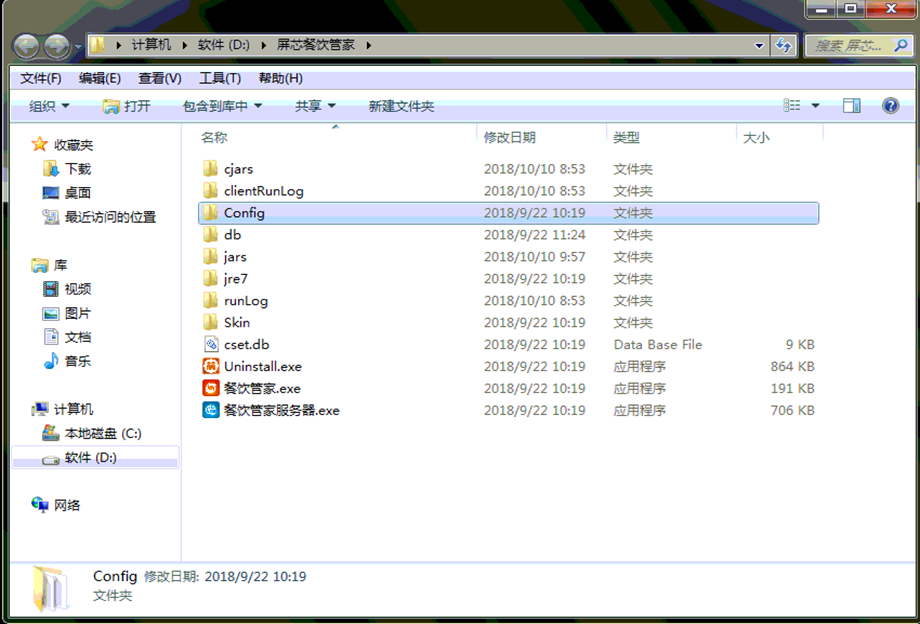This screenshot has width=920, height=624.
Task: Click the 餐饮管家.exe application icon
Action: [x=211, y=388]
